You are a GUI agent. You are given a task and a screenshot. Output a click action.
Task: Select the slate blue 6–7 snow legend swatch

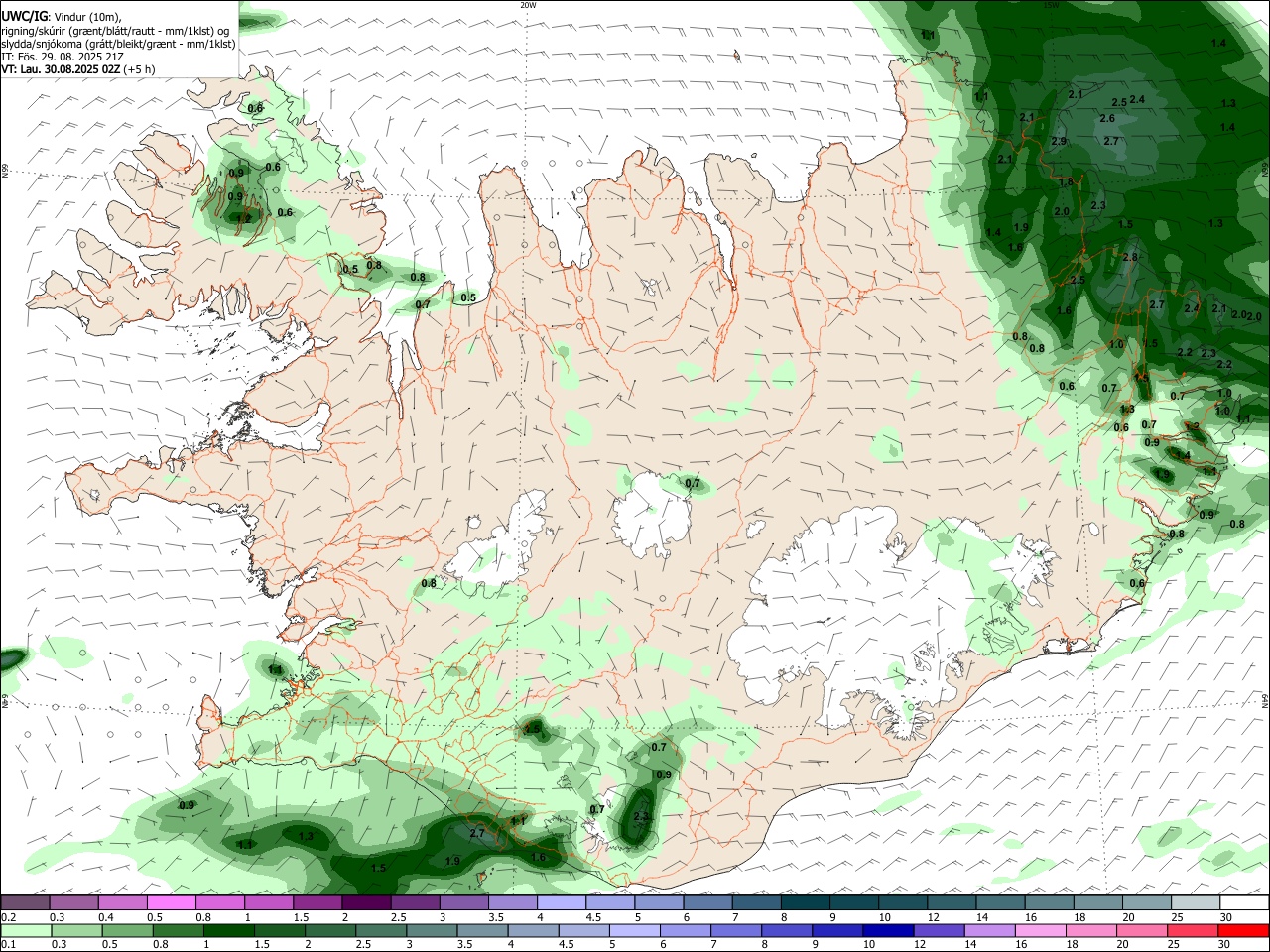click(707, 902)
